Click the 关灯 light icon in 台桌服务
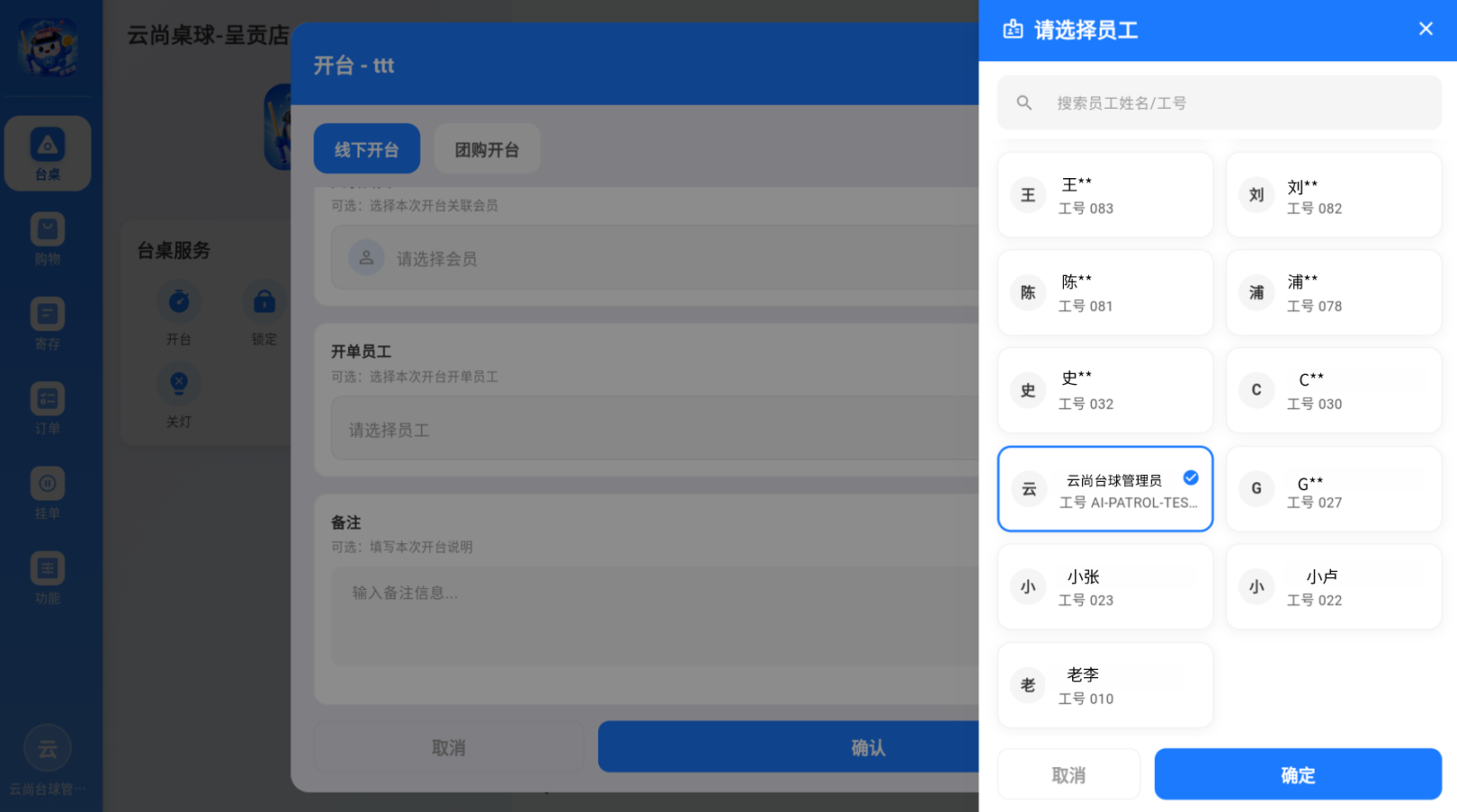 pyautogui.click(x=179, y=383)
